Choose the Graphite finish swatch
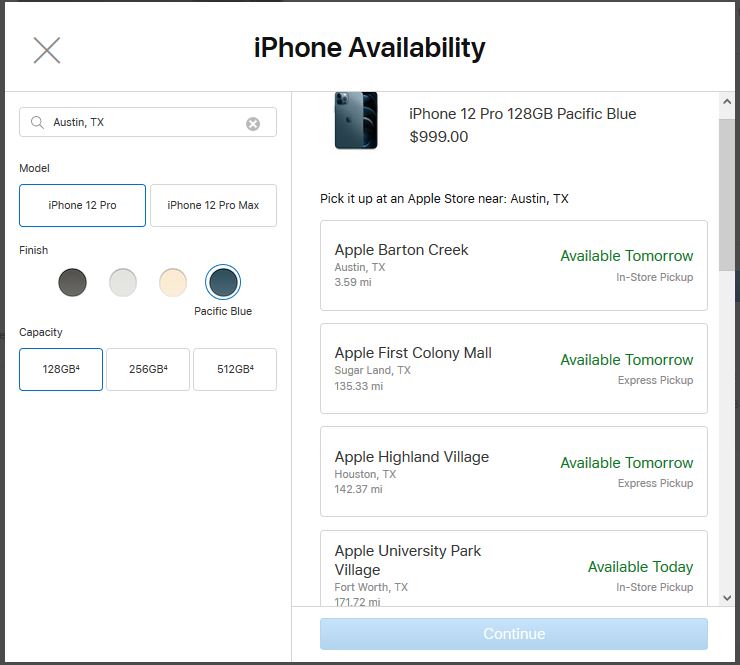 coord(72,282)
